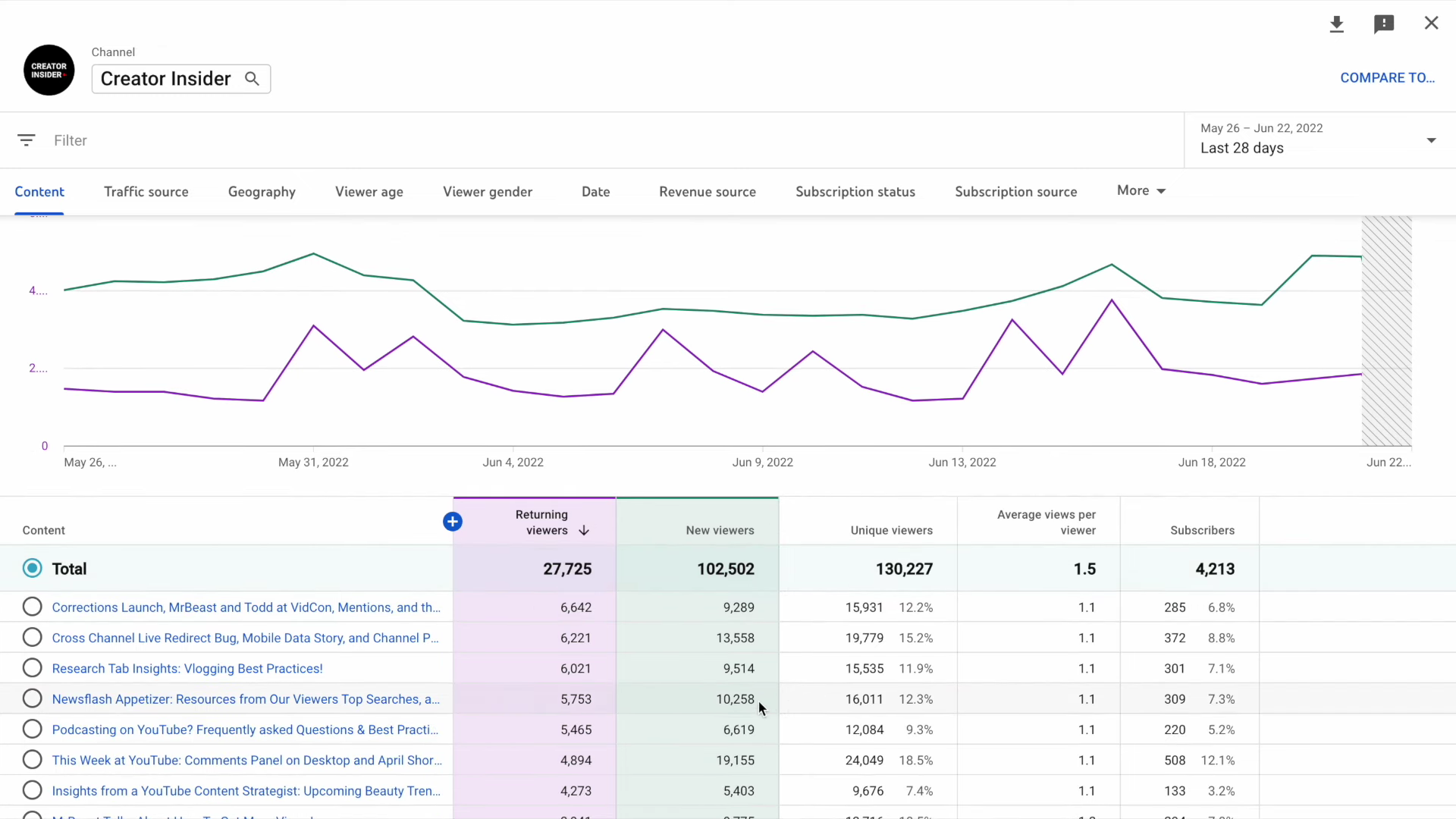
Task: Click the COMPARE TO... button
Action: click(x=1387, y=78)
